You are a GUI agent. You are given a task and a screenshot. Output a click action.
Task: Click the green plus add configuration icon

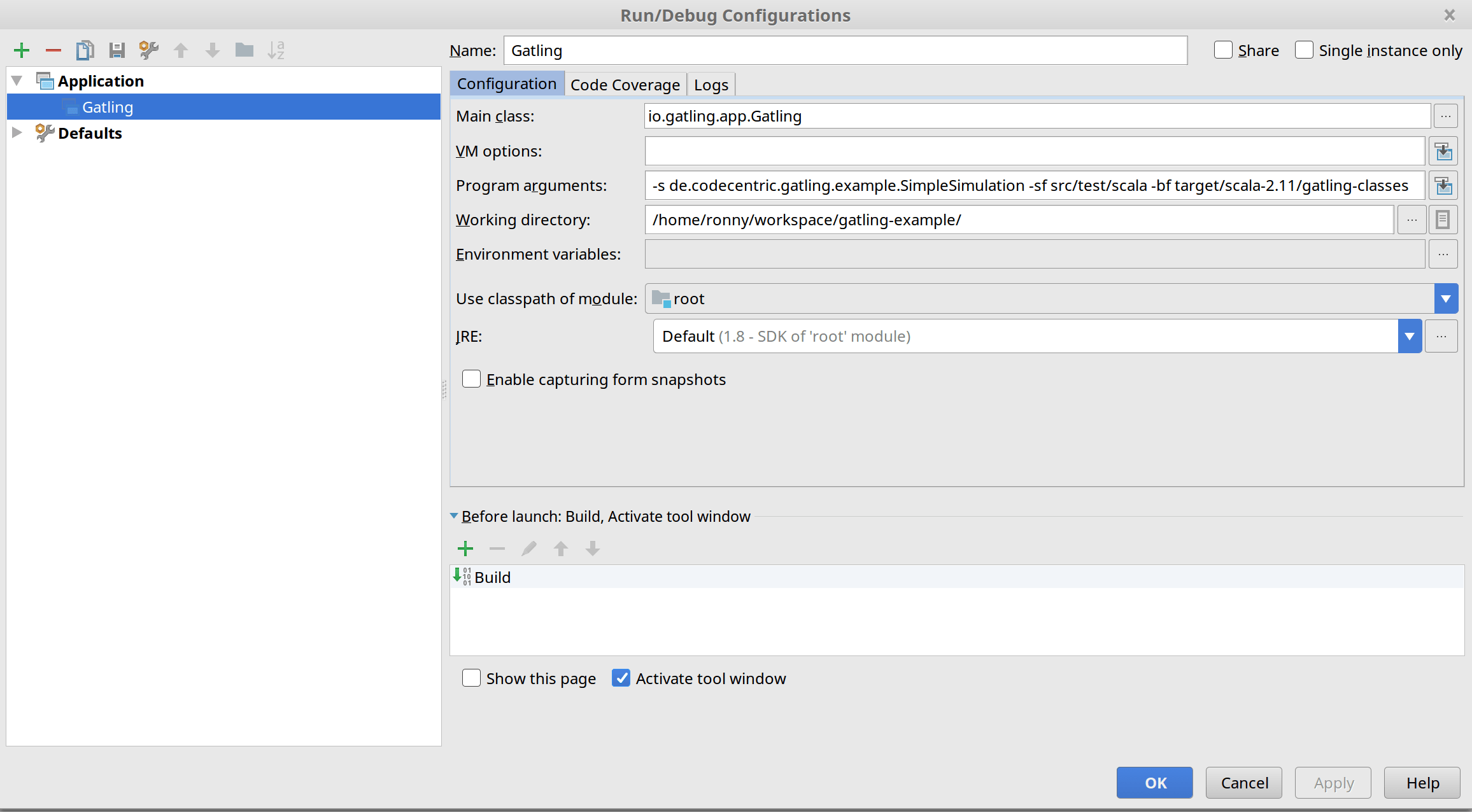coord(22,50)
